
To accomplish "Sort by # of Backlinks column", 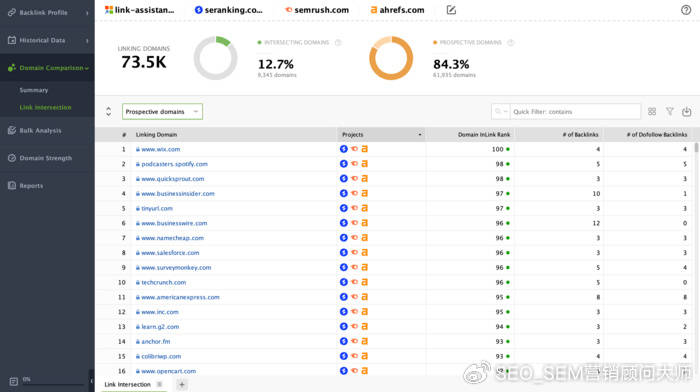I will (x=580, y=134).
